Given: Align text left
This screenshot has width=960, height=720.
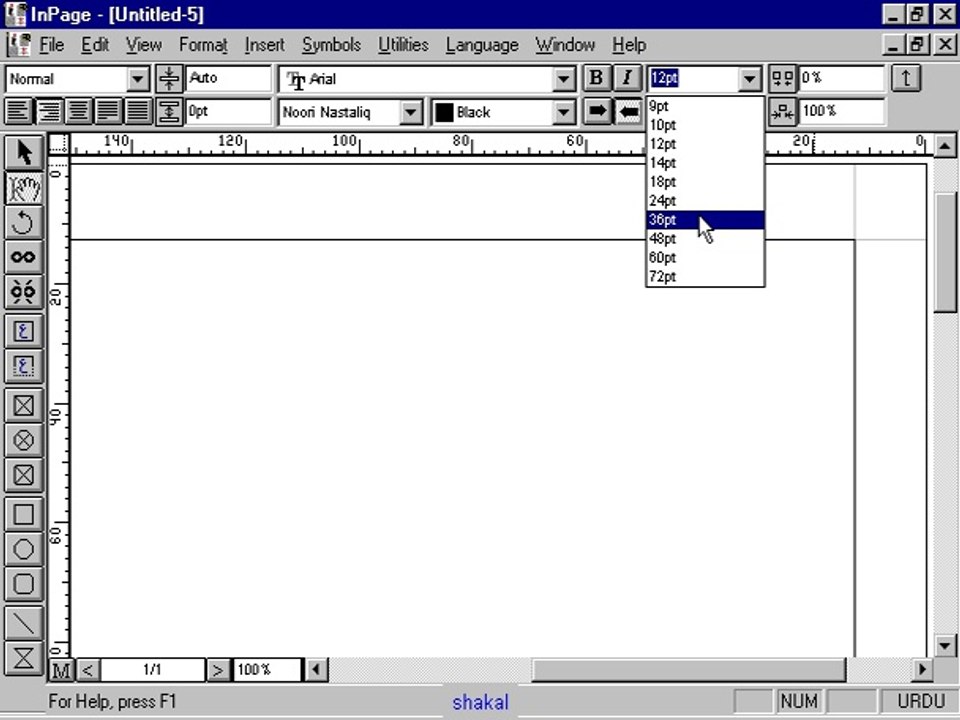Looking at the screenshot, I should 19,111.
